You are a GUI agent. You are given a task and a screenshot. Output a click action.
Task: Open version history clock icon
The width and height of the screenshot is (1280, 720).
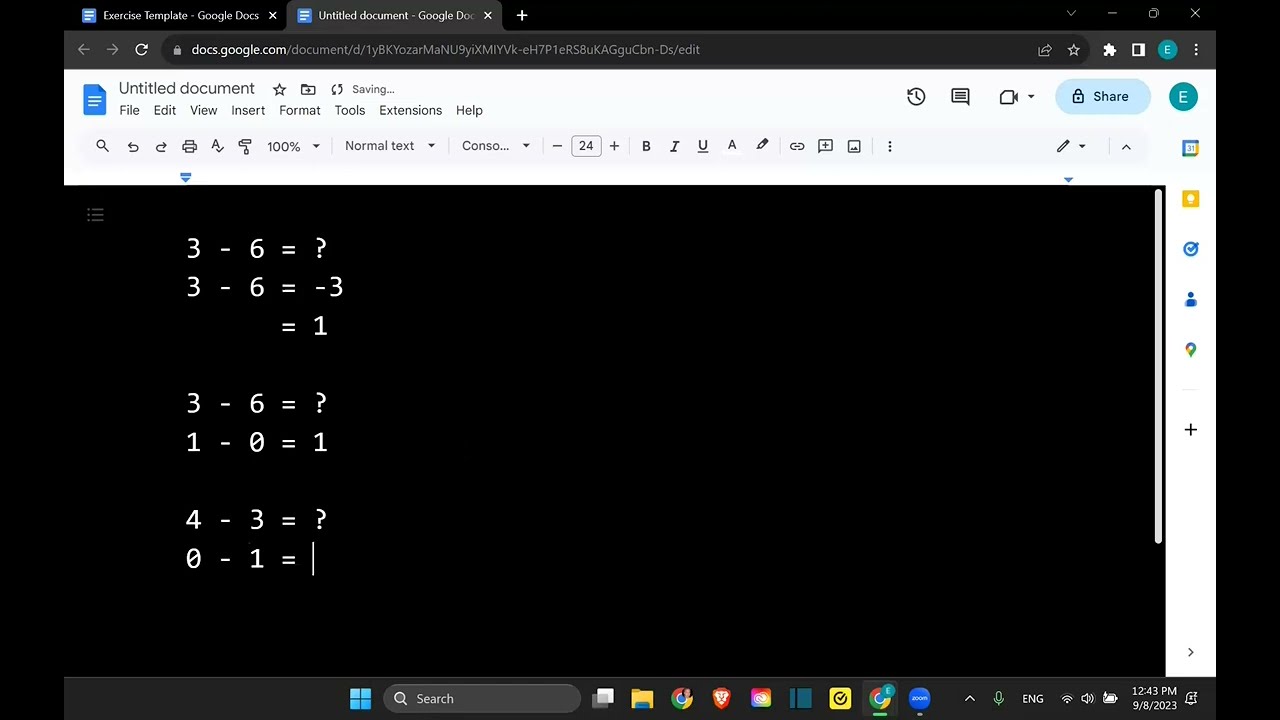pos(916,97)
